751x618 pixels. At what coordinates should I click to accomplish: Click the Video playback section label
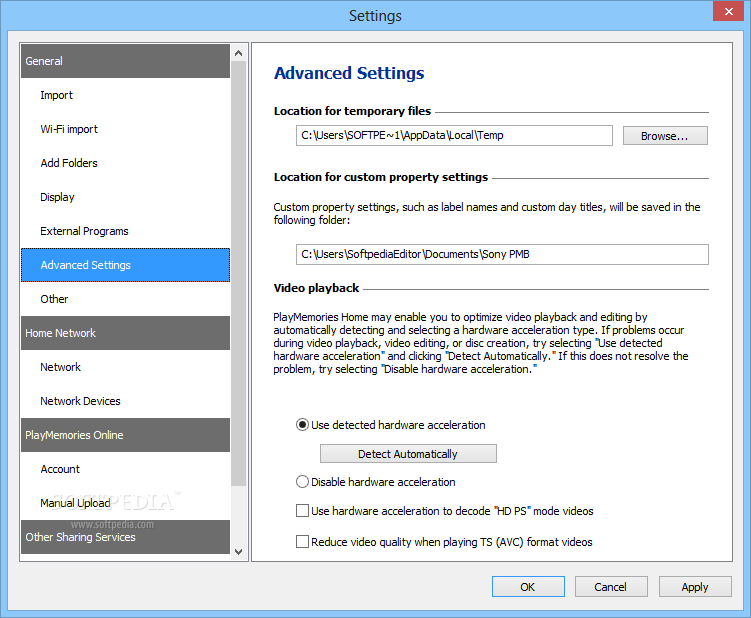tap(316, 288)
